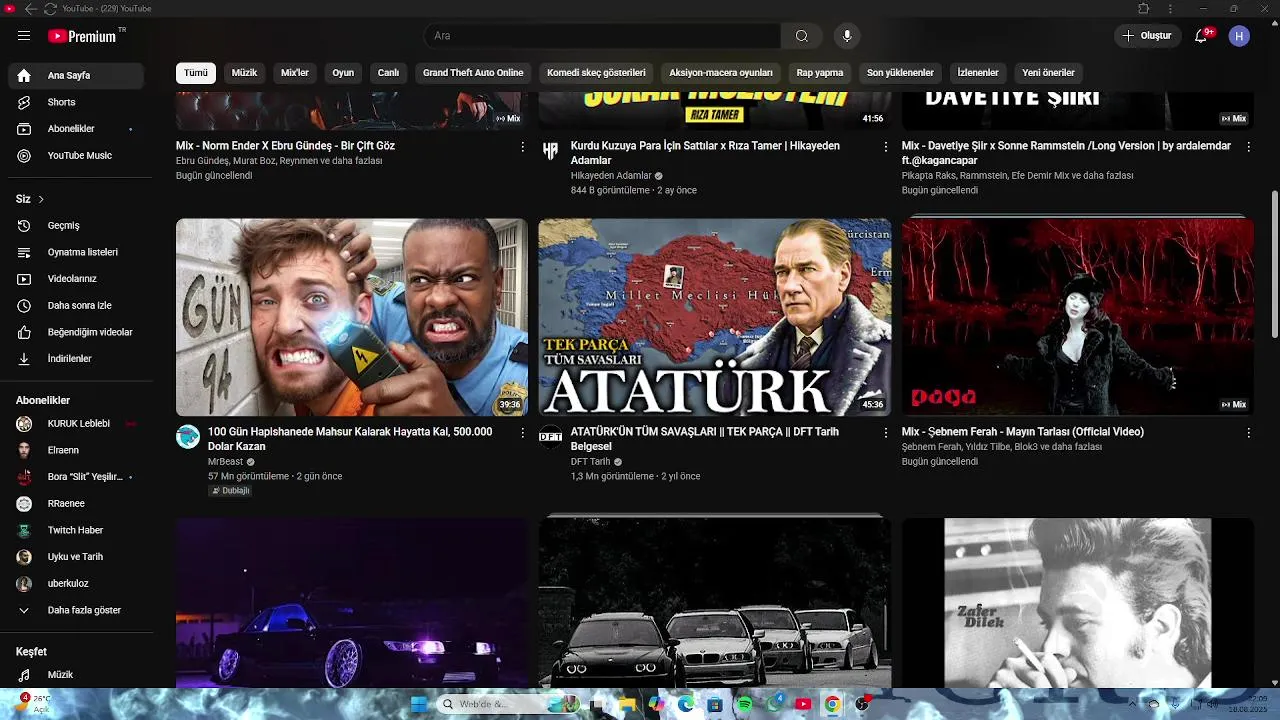1280x720 pixels.
Task: Select Son yüklenenler chip
Action: click(900, 73)
